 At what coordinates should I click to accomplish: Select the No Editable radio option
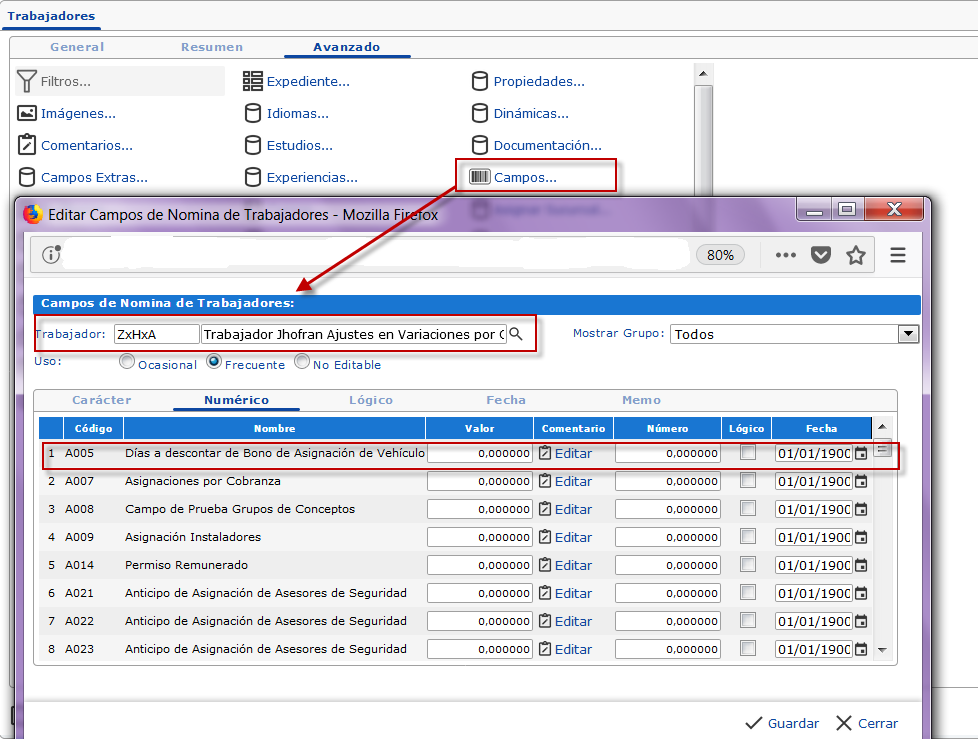pyautogui.click(x=302, y=363)
